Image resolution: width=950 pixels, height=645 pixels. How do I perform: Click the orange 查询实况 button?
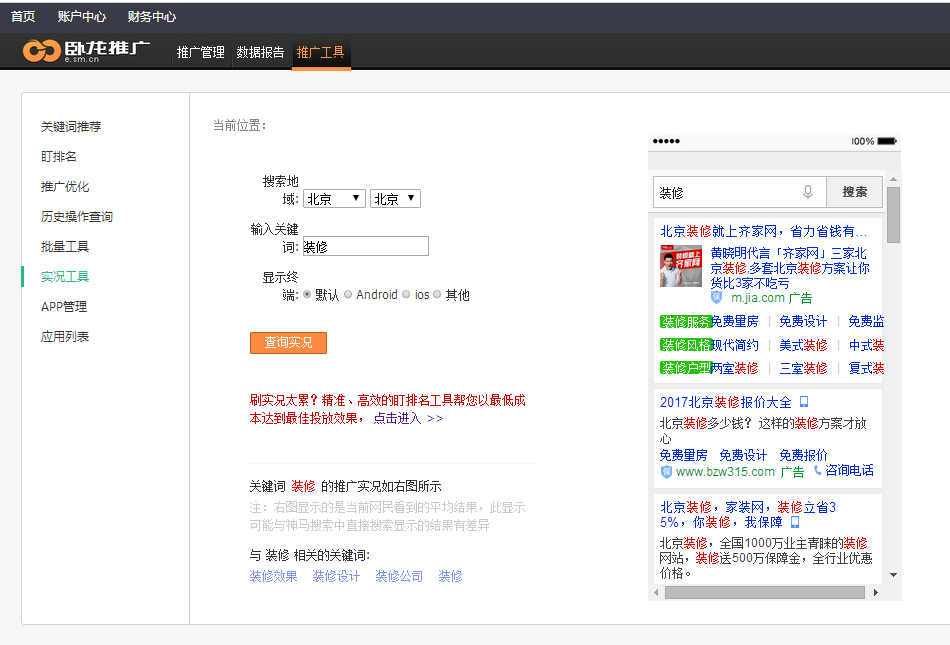tap(288, 343)
